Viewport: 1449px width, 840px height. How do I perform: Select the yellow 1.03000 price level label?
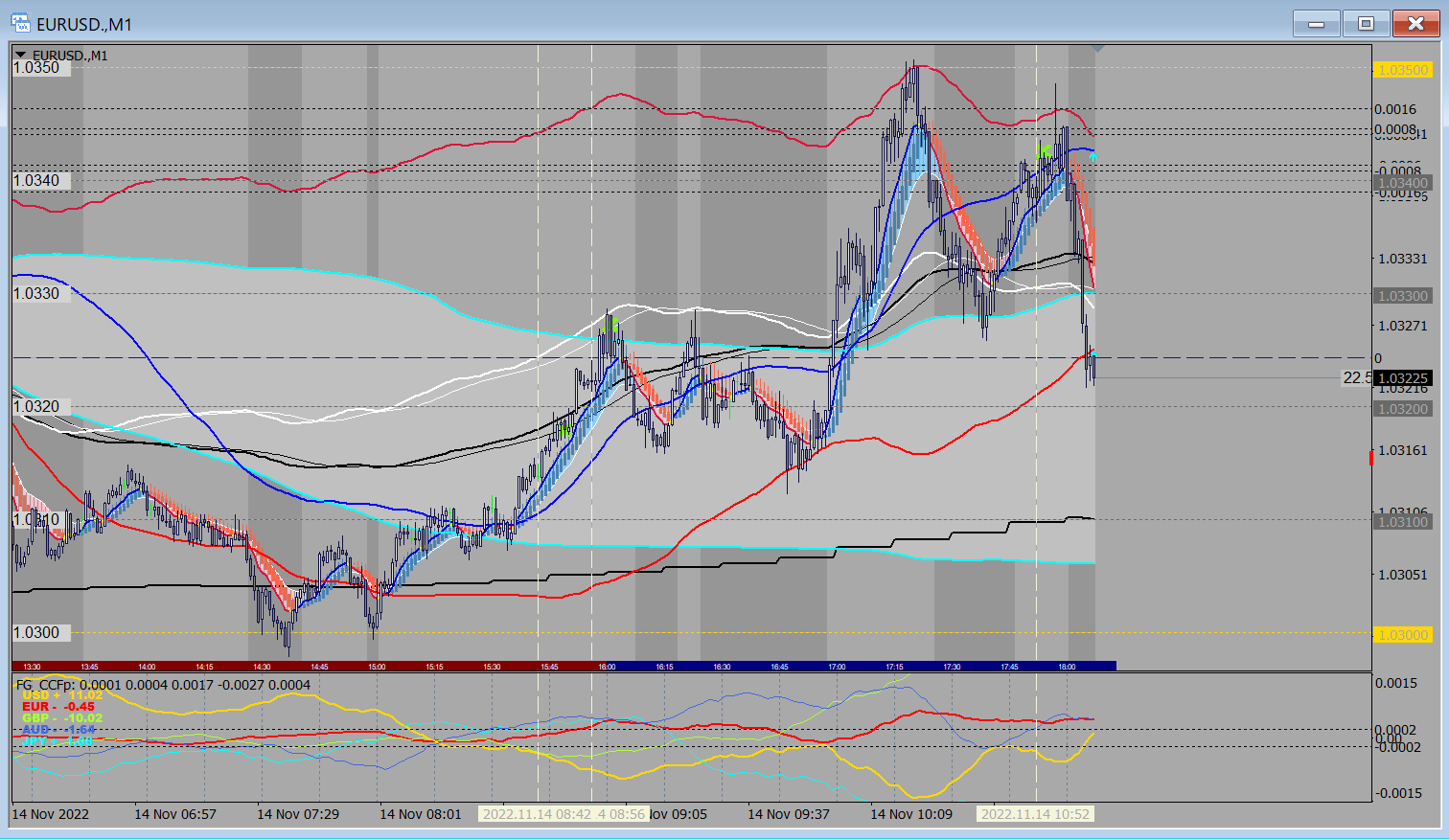coord(1402,635)
